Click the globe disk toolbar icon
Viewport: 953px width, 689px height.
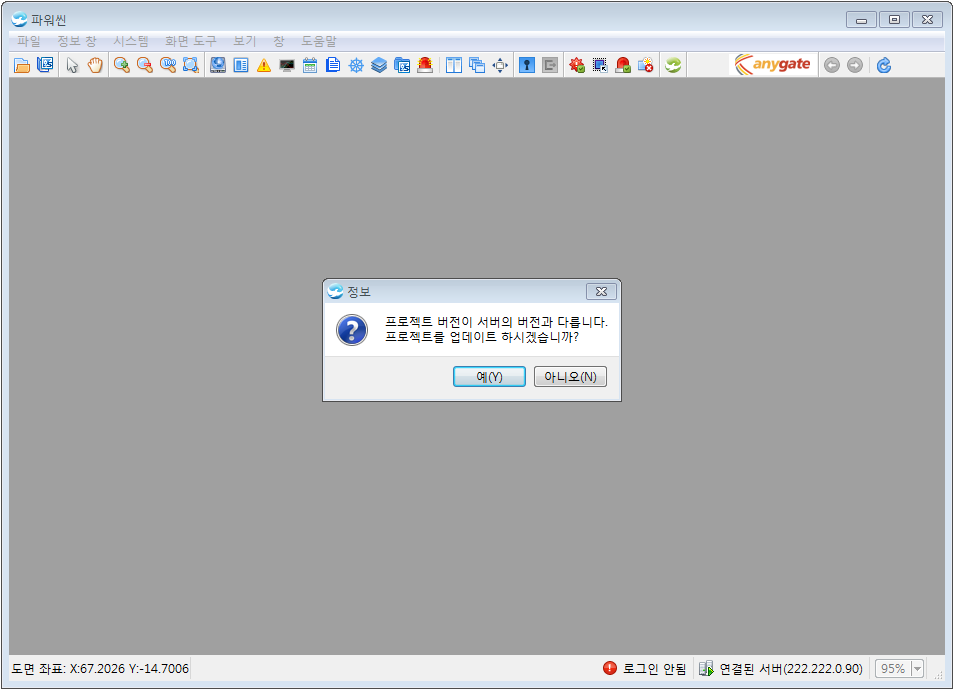218,65
